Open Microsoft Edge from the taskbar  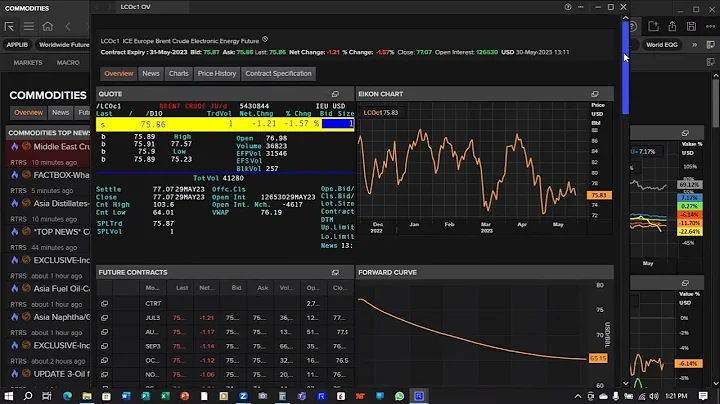tap(68, 396)
